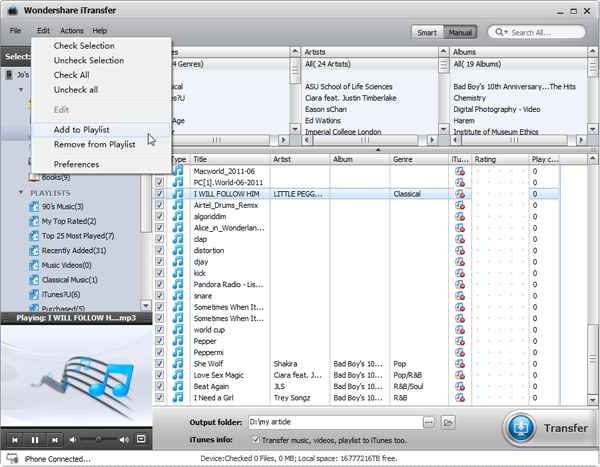Toggle checkbox for I Need a Girl
Image resolution: width=600 pixels, height=467 pixels.
(x=160, y=398)
